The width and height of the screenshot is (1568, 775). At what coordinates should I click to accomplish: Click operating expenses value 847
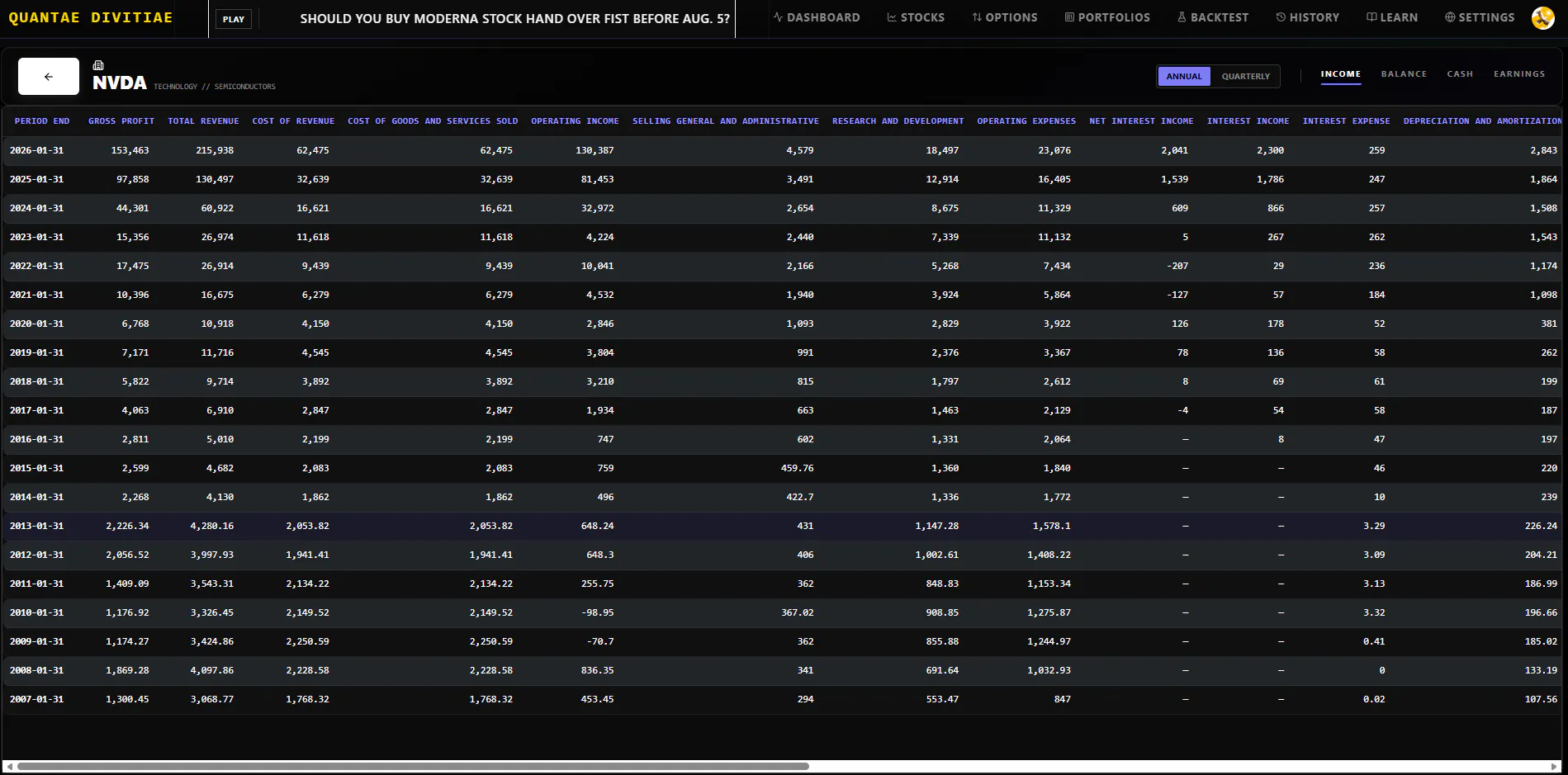1063,699
